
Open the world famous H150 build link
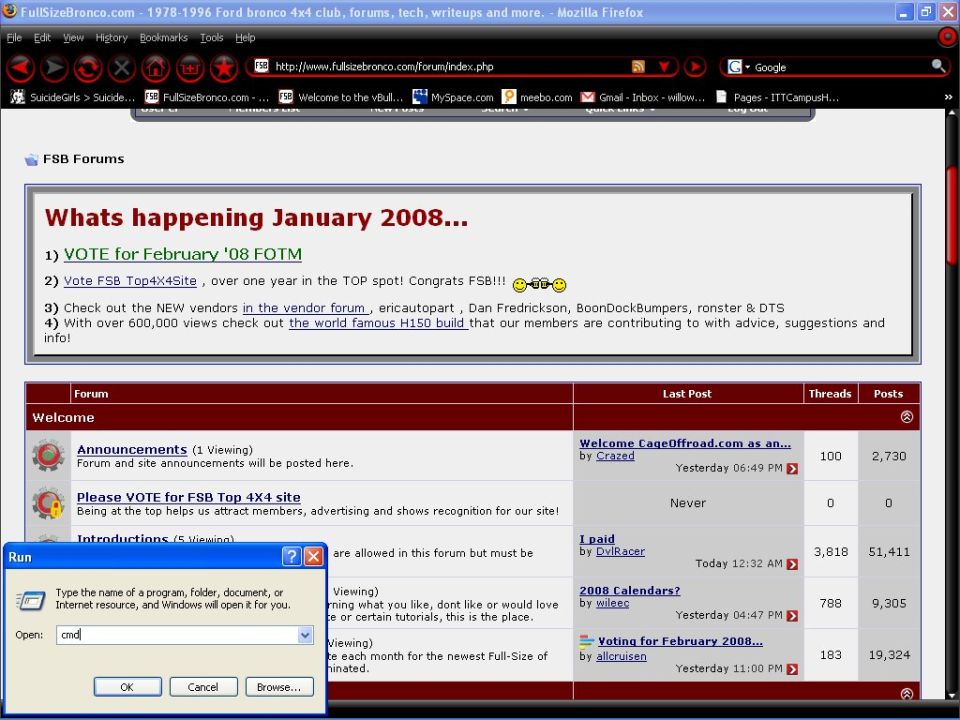(x=378, y=323)
